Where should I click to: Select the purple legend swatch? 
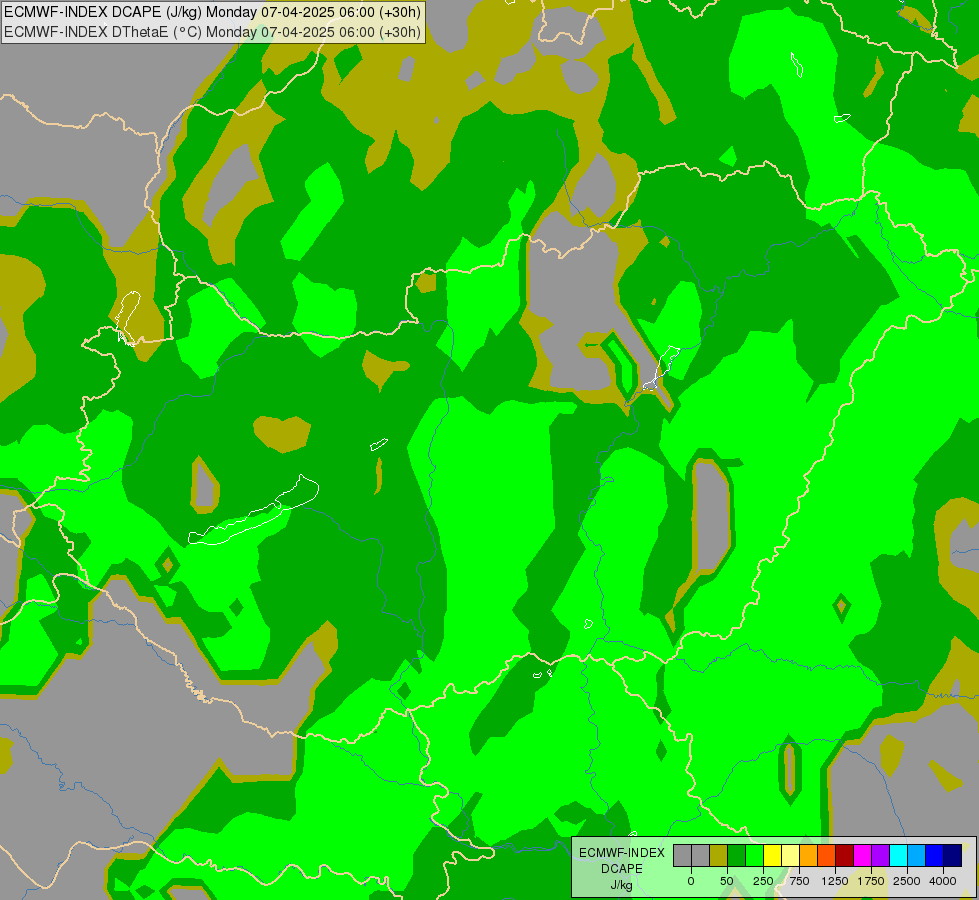point(881,856)
